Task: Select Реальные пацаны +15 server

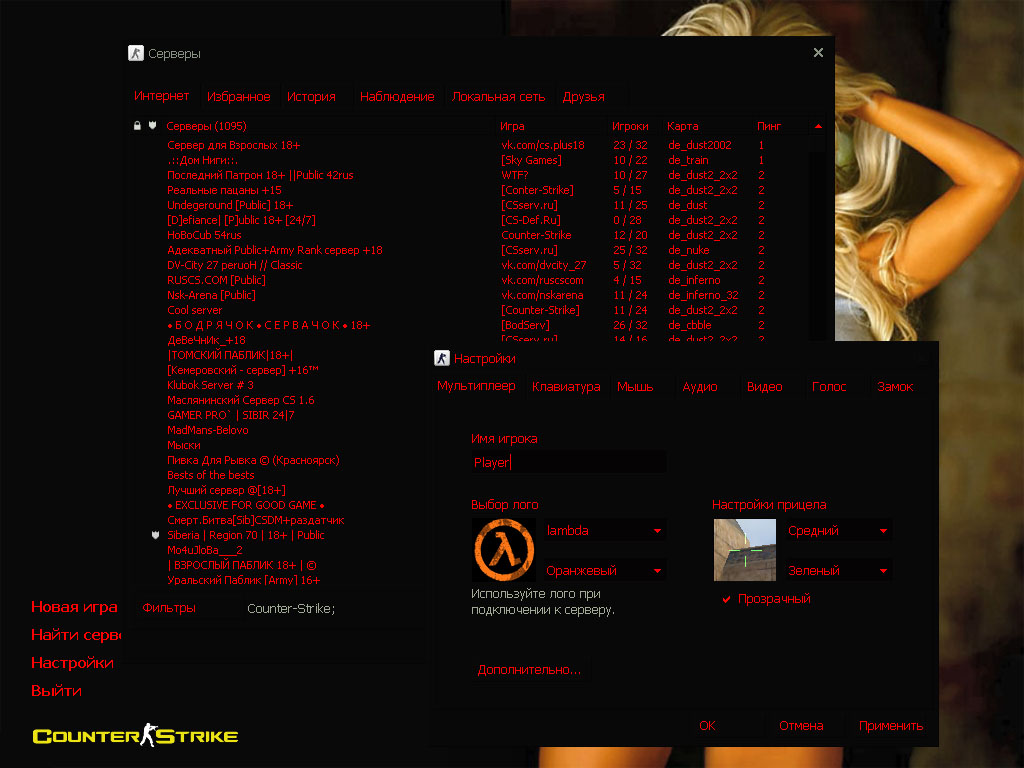Action: tap(224, 190)
